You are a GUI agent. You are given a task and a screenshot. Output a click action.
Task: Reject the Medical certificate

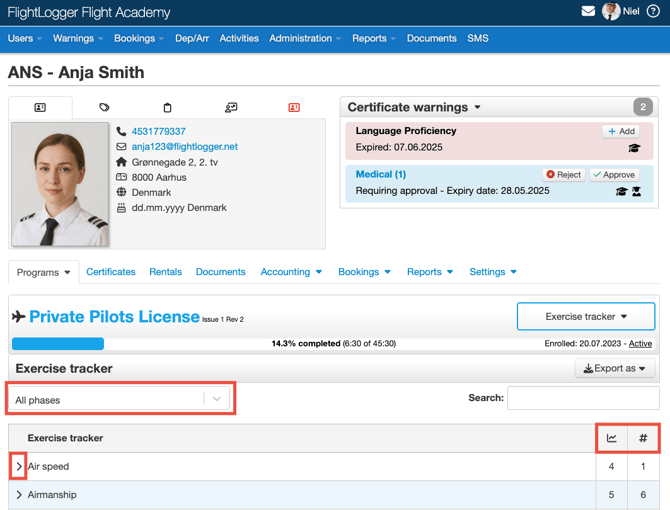click(564, 174)
